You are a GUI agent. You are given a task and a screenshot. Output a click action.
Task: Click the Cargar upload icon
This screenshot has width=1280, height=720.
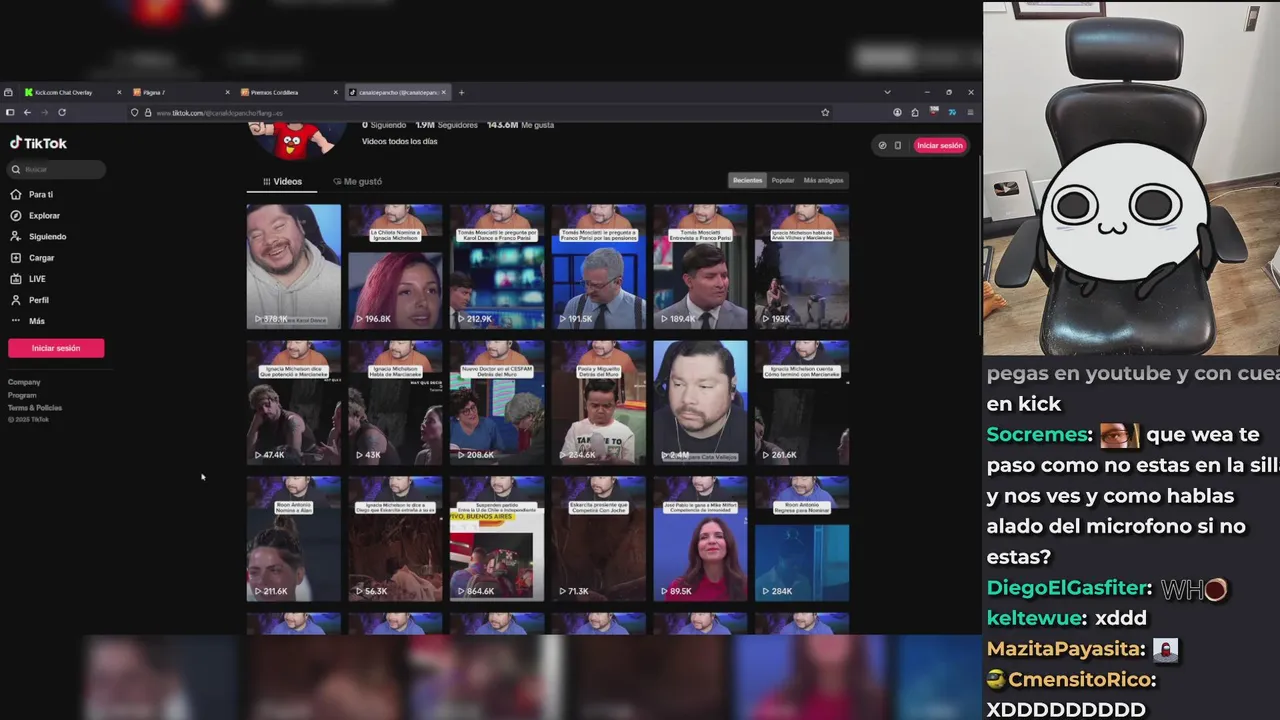coord(15,257)
